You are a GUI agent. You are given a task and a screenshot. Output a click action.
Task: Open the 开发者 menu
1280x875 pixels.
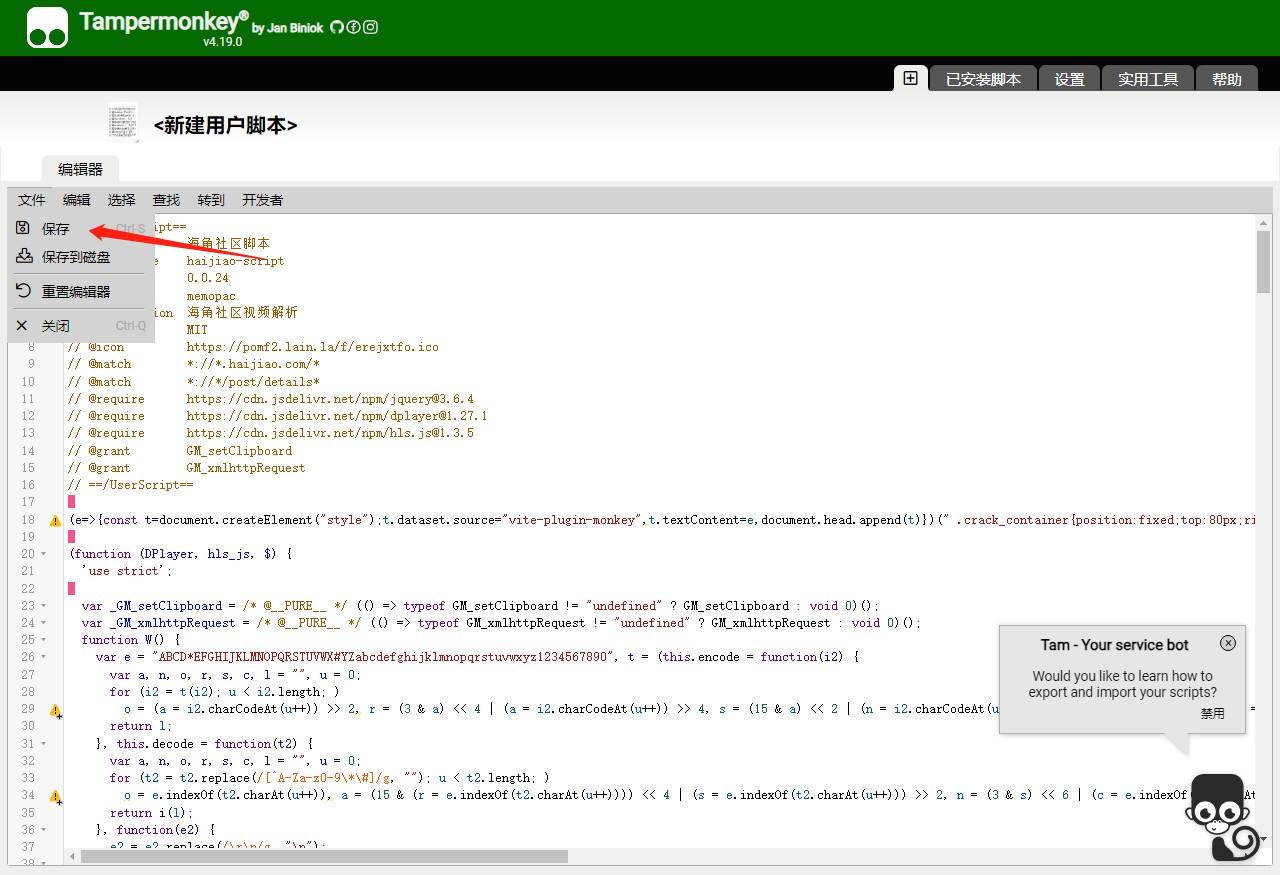(x=262, y=200)
